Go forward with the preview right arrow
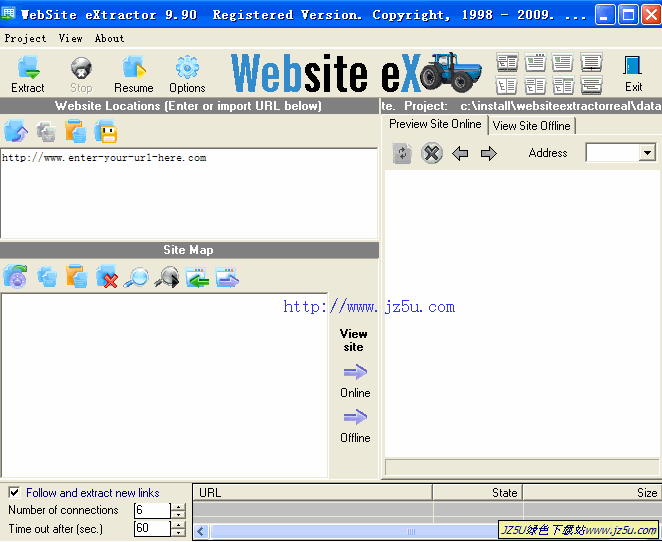 click(x=488, y=153)
